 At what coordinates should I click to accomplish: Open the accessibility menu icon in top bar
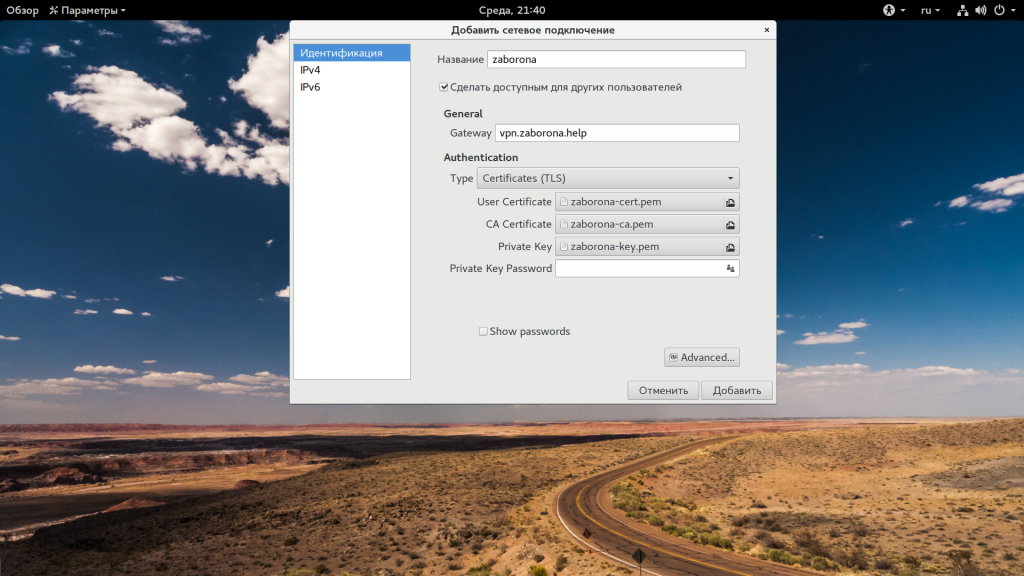(888, 10)
